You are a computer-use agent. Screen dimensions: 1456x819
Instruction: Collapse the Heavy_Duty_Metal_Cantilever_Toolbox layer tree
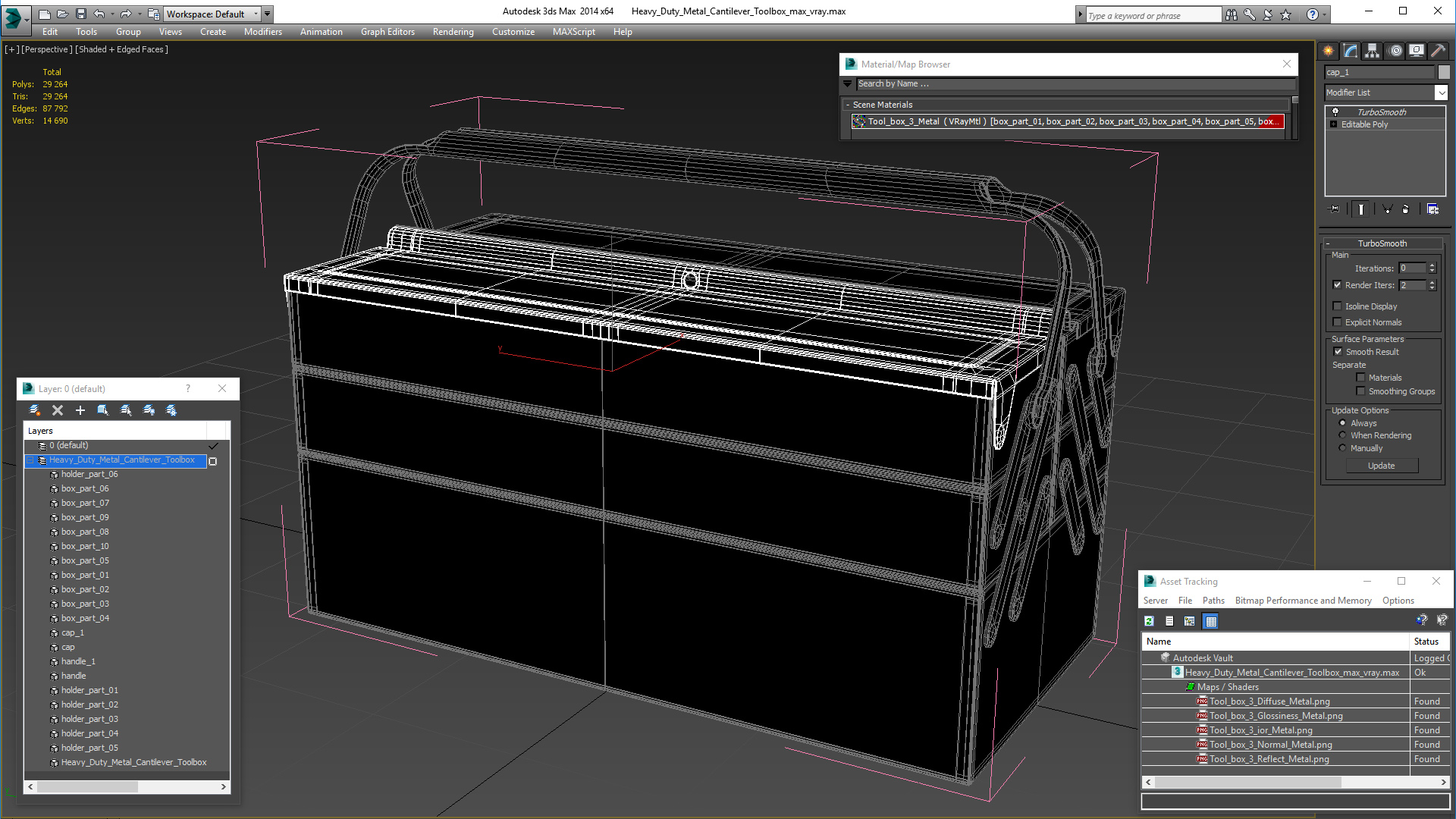pyautogui.click(x=31, y=460)
